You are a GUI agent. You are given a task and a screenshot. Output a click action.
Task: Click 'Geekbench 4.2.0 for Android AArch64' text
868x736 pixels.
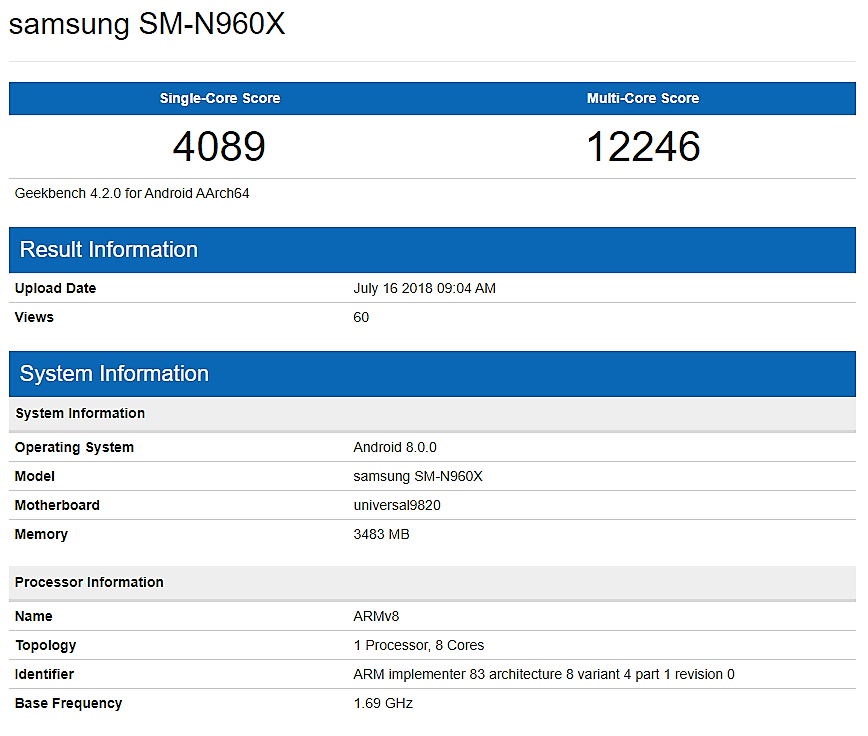point(132,193)
